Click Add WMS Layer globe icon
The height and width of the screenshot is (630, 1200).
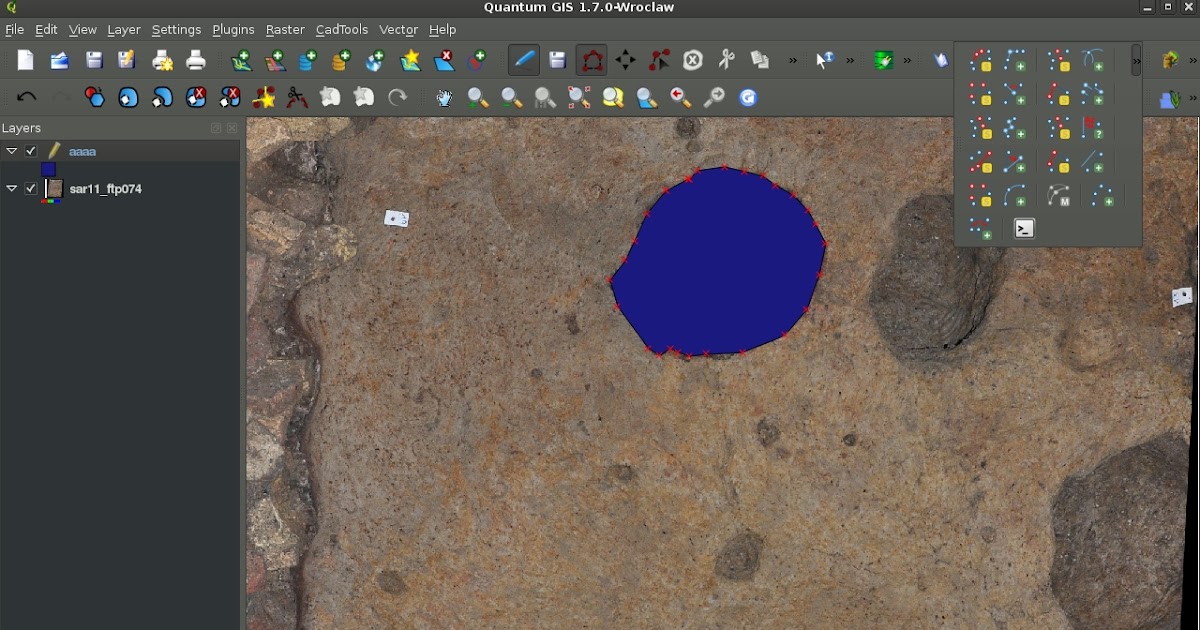pyautogui.click(x=376, y=61)
